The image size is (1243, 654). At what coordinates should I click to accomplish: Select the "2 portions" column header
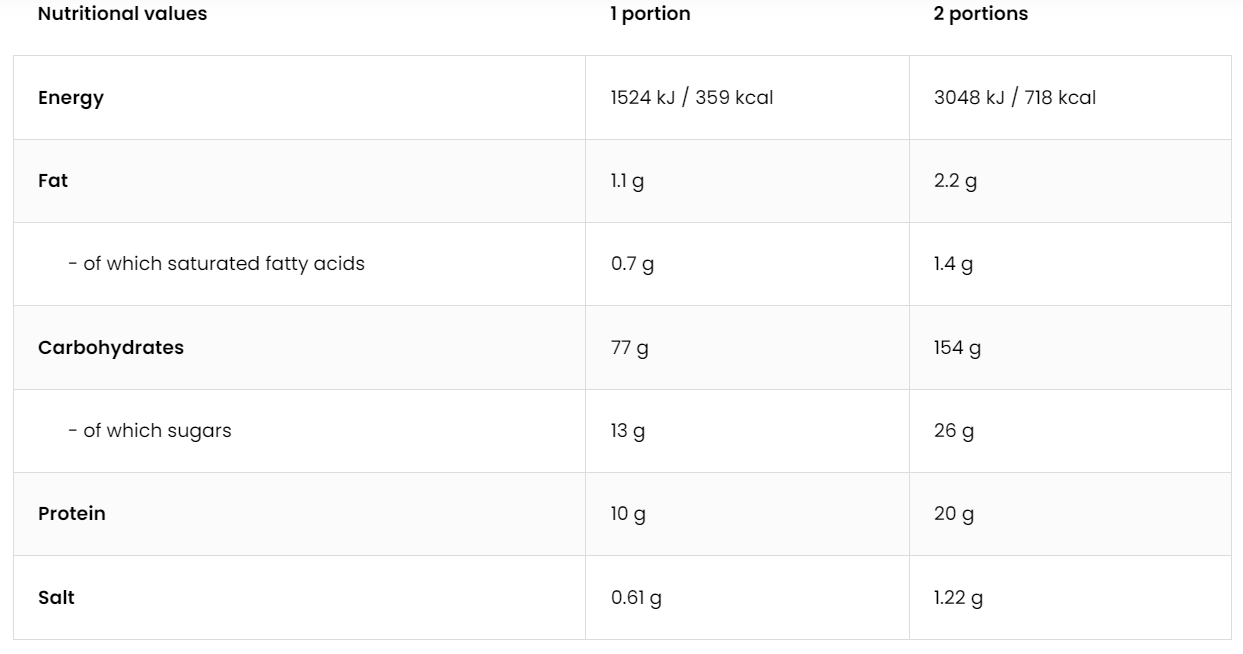tap(980, 14)
